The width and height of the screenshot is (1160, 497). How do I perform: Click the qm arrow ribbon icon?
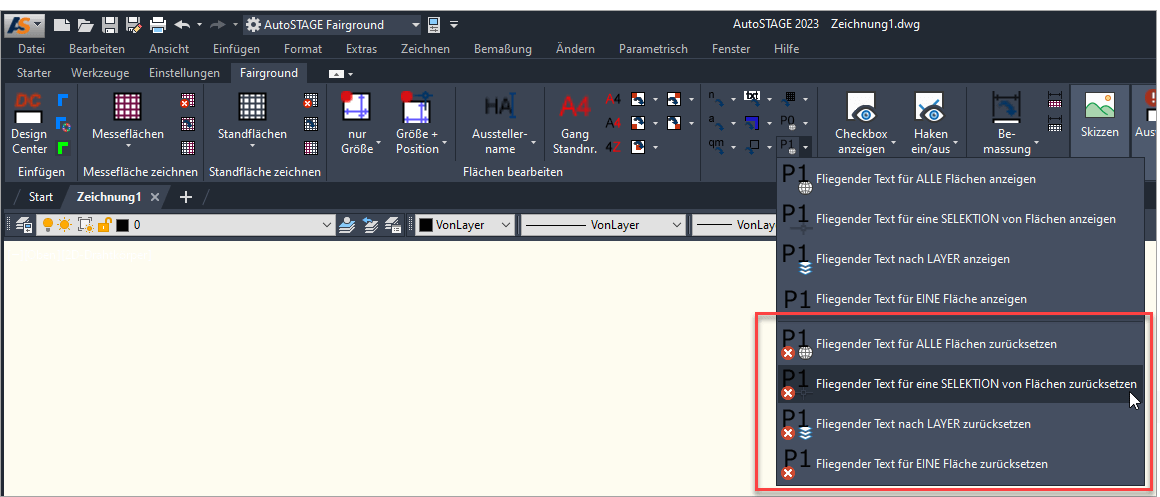point(717,146)
